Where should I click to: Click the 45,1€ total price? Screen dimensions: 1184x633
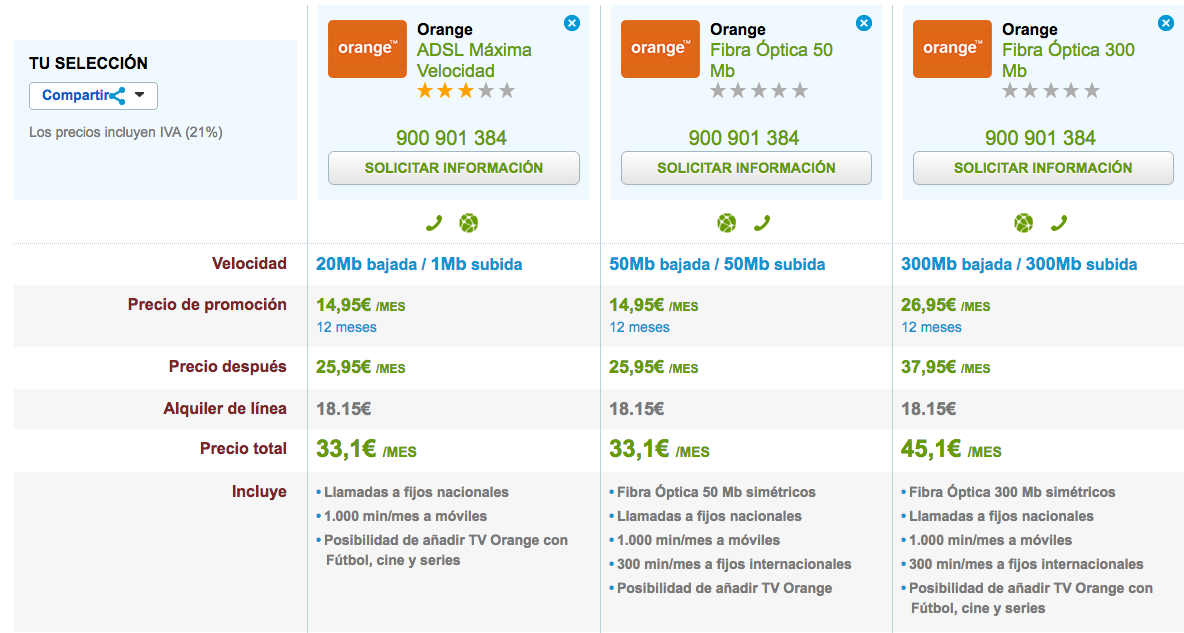pyautogui.click(x=951, y=449)
